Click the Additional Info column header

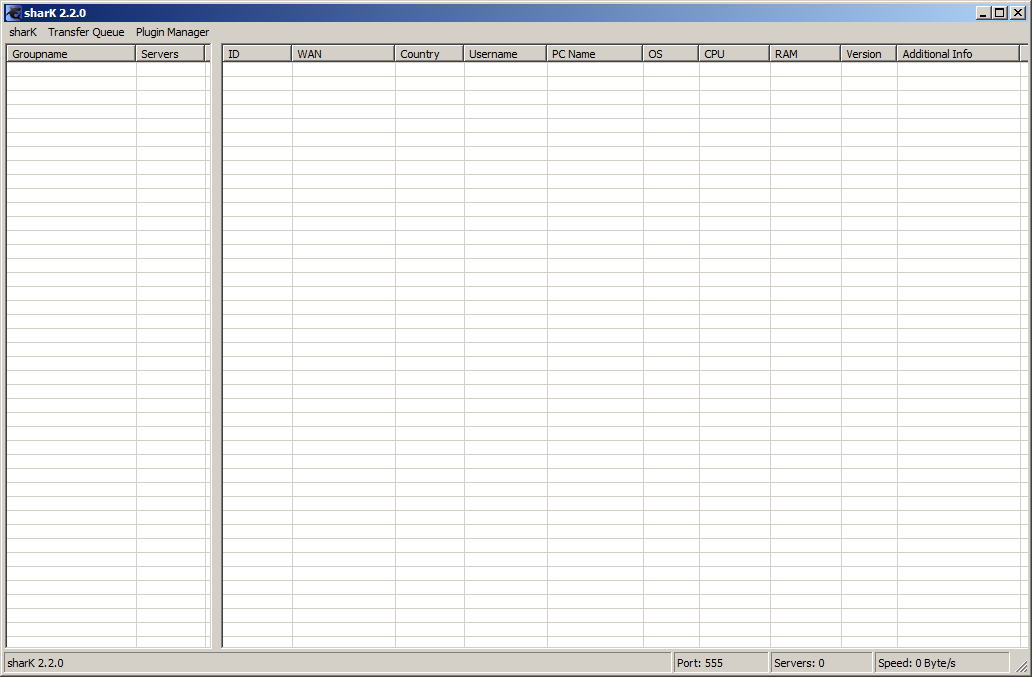(957, 54)
